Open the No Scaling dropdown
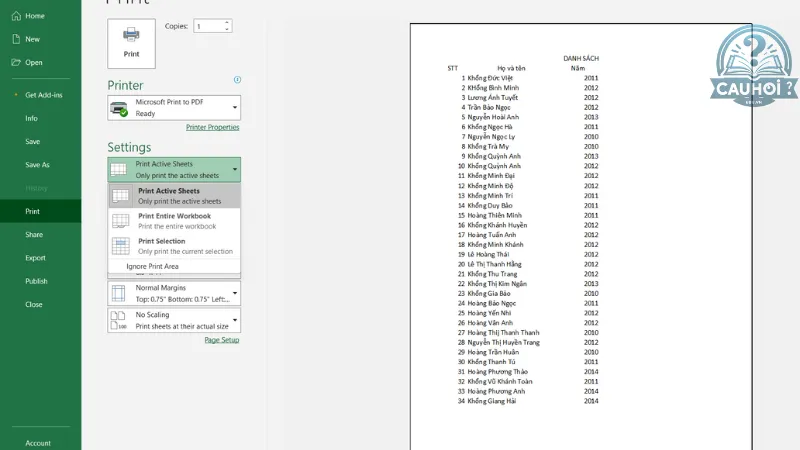800x450 pixels. pos(174,320)
